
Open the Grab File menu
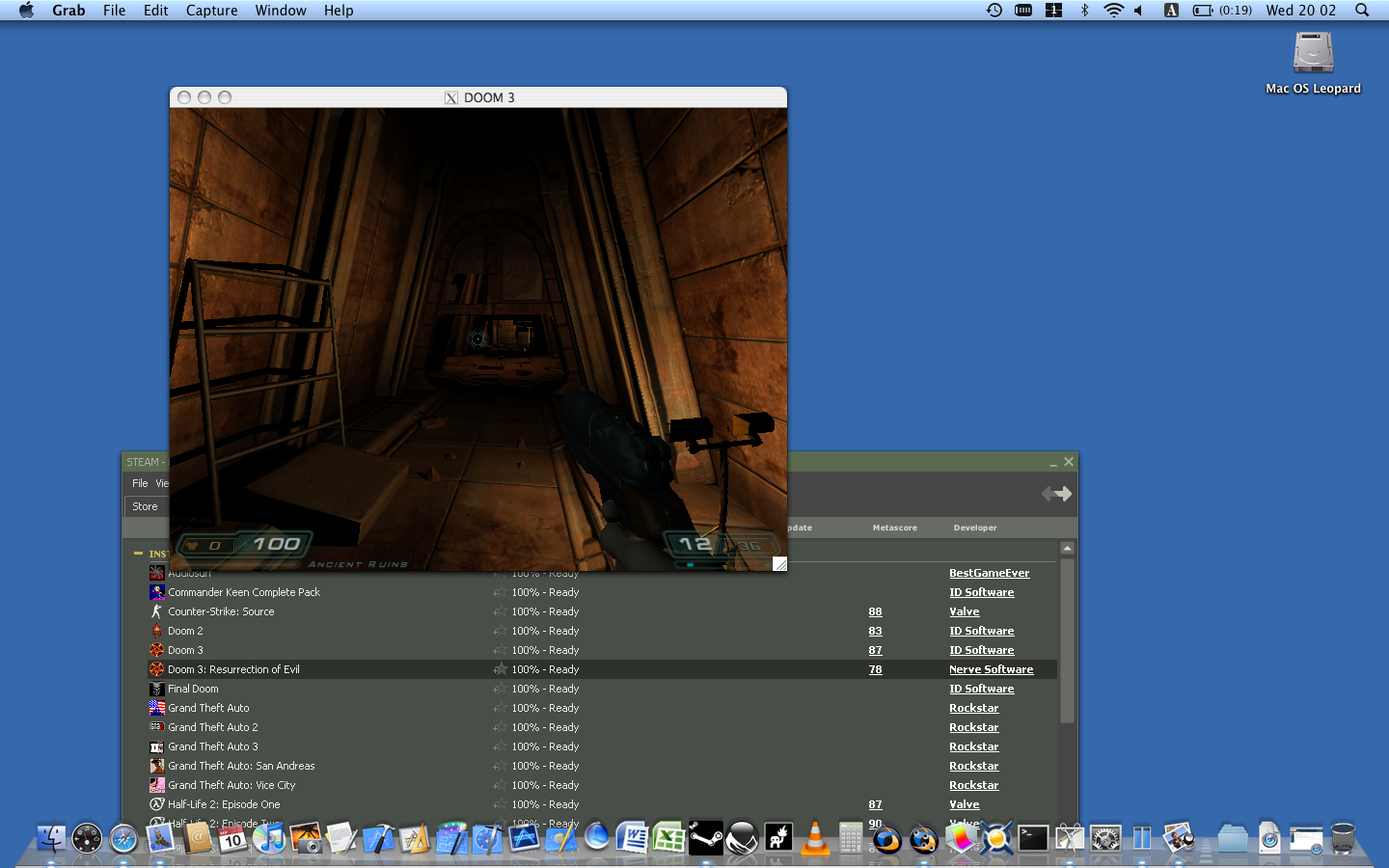pos(114,10)
